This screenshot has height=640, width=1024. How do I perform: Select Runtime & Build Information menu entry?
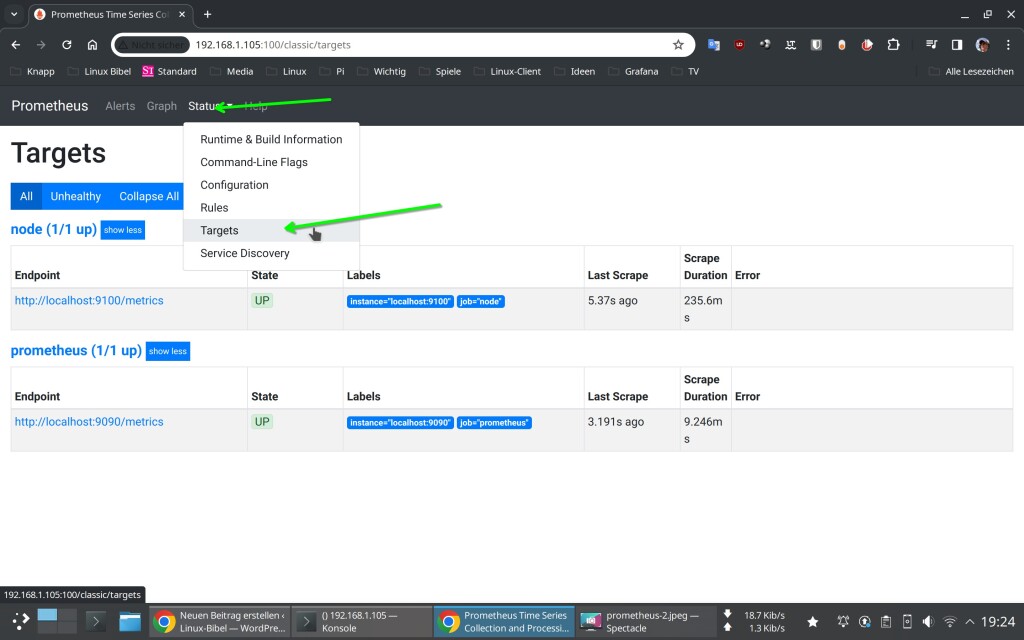point(271,139)
